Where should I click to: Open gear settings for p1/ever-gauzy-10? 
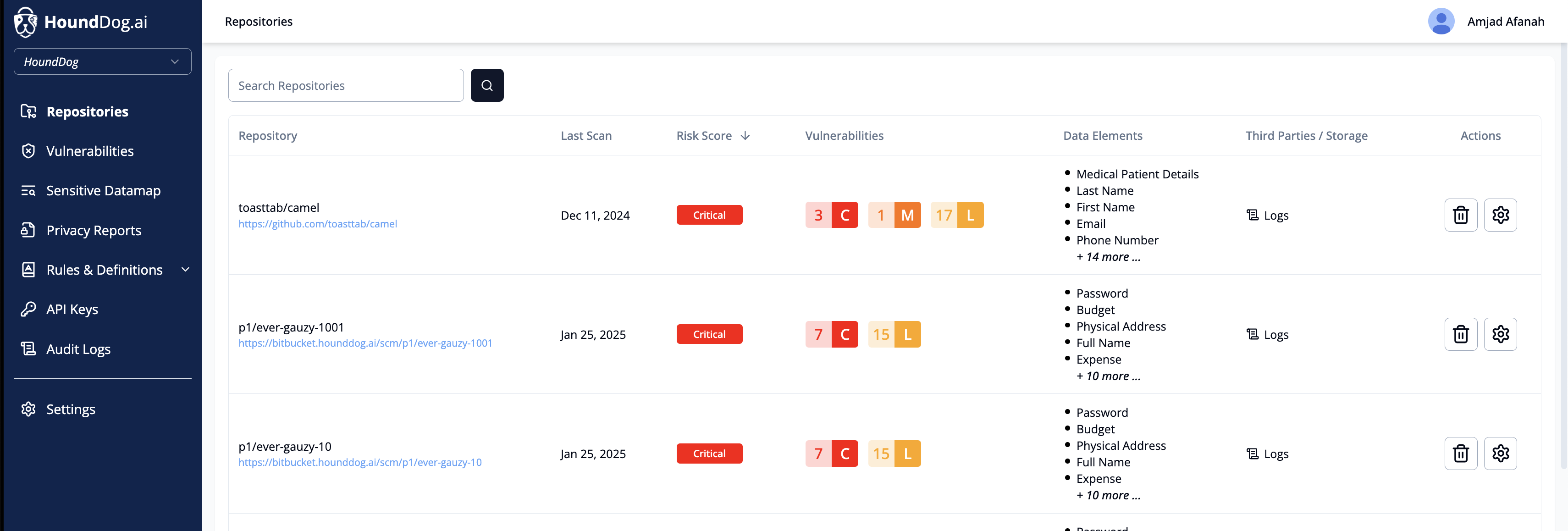(x=1500, y=454)
